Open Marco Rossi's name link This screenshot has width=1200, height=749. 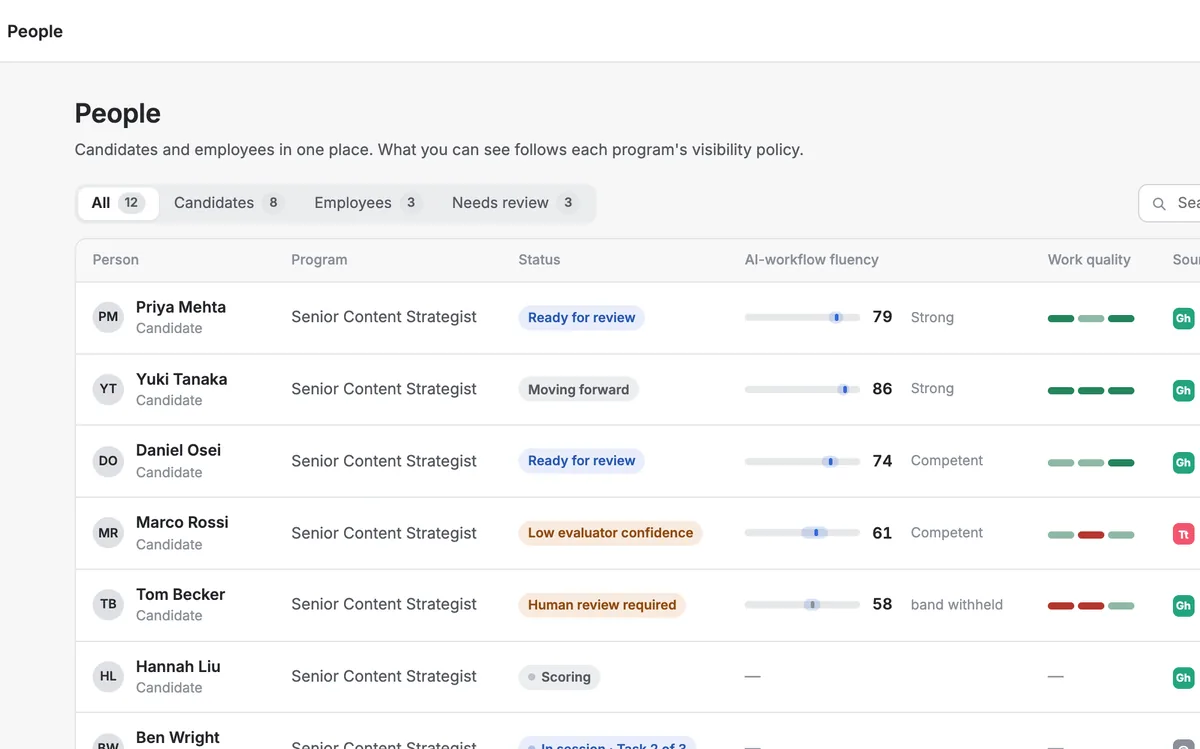tap(182, 522)
